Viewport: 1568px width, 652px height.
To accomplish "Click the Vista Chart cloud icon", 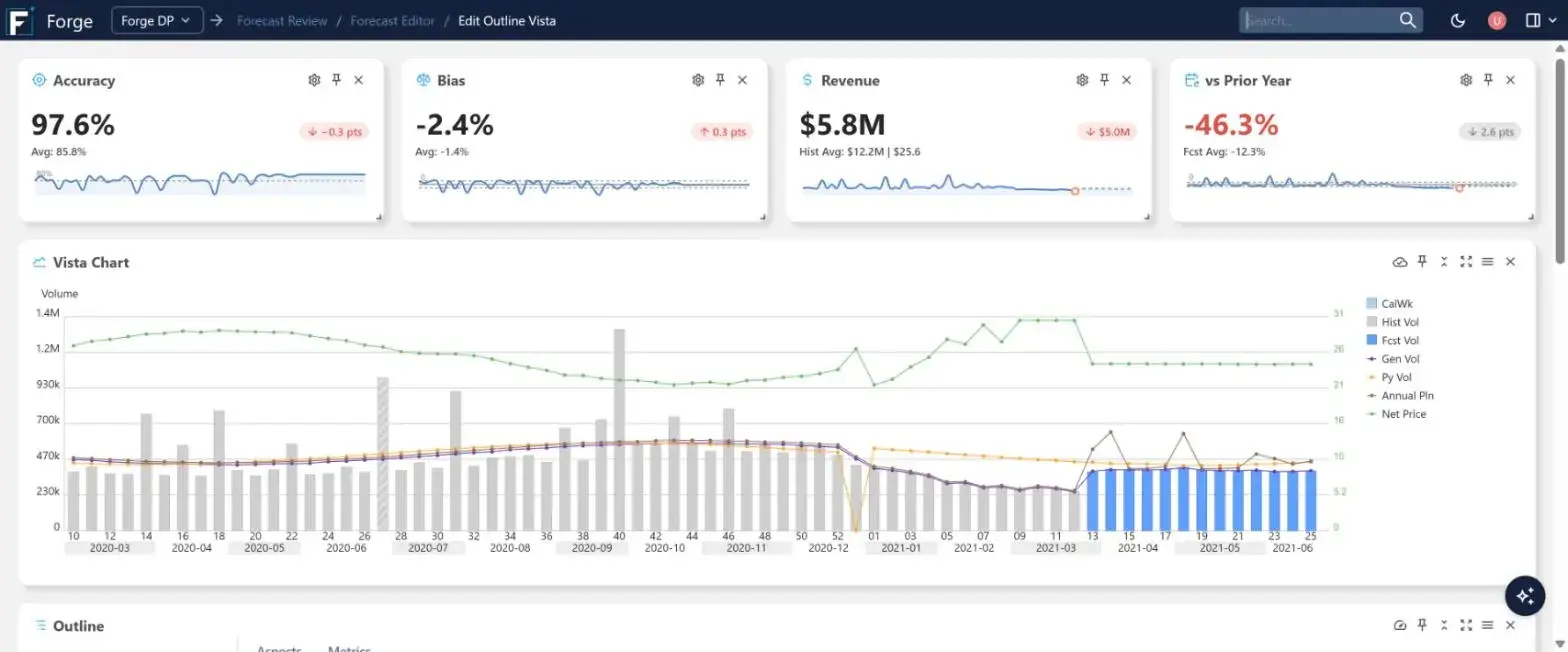I will pos(1400,262).
